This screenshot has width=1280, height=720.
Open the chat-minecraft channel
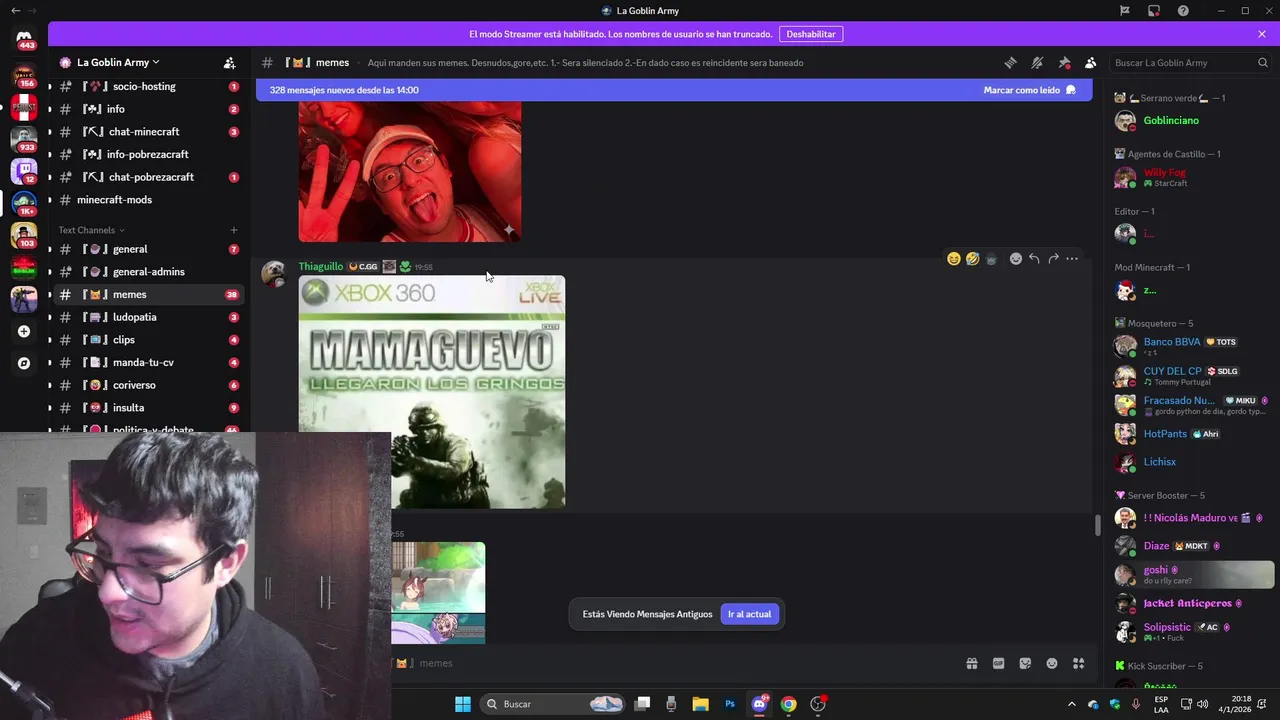pos(148,132)
